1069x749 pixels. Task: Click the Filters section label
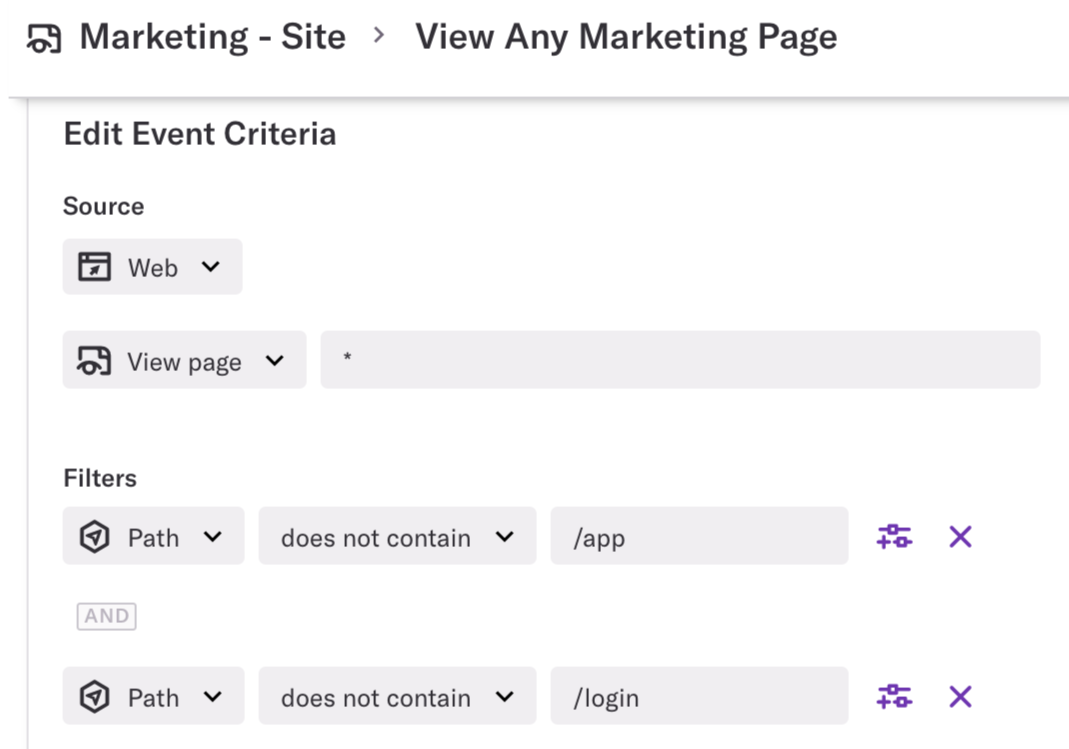coord(100,478)
